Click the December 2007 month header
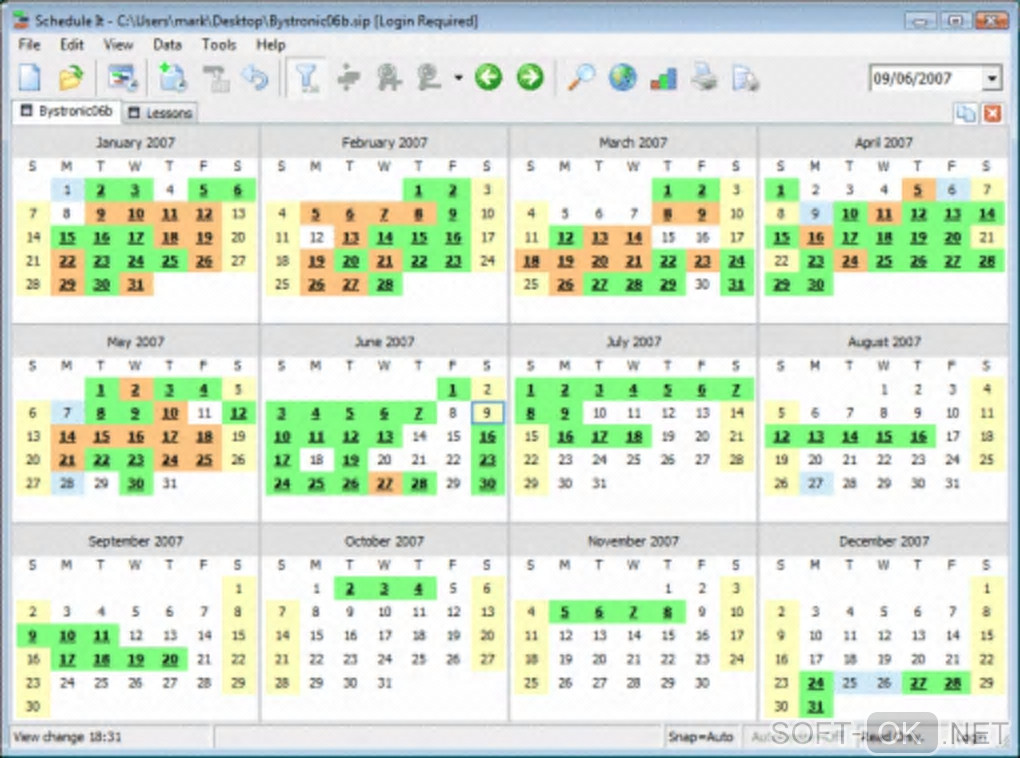 (x=883, y=541)
